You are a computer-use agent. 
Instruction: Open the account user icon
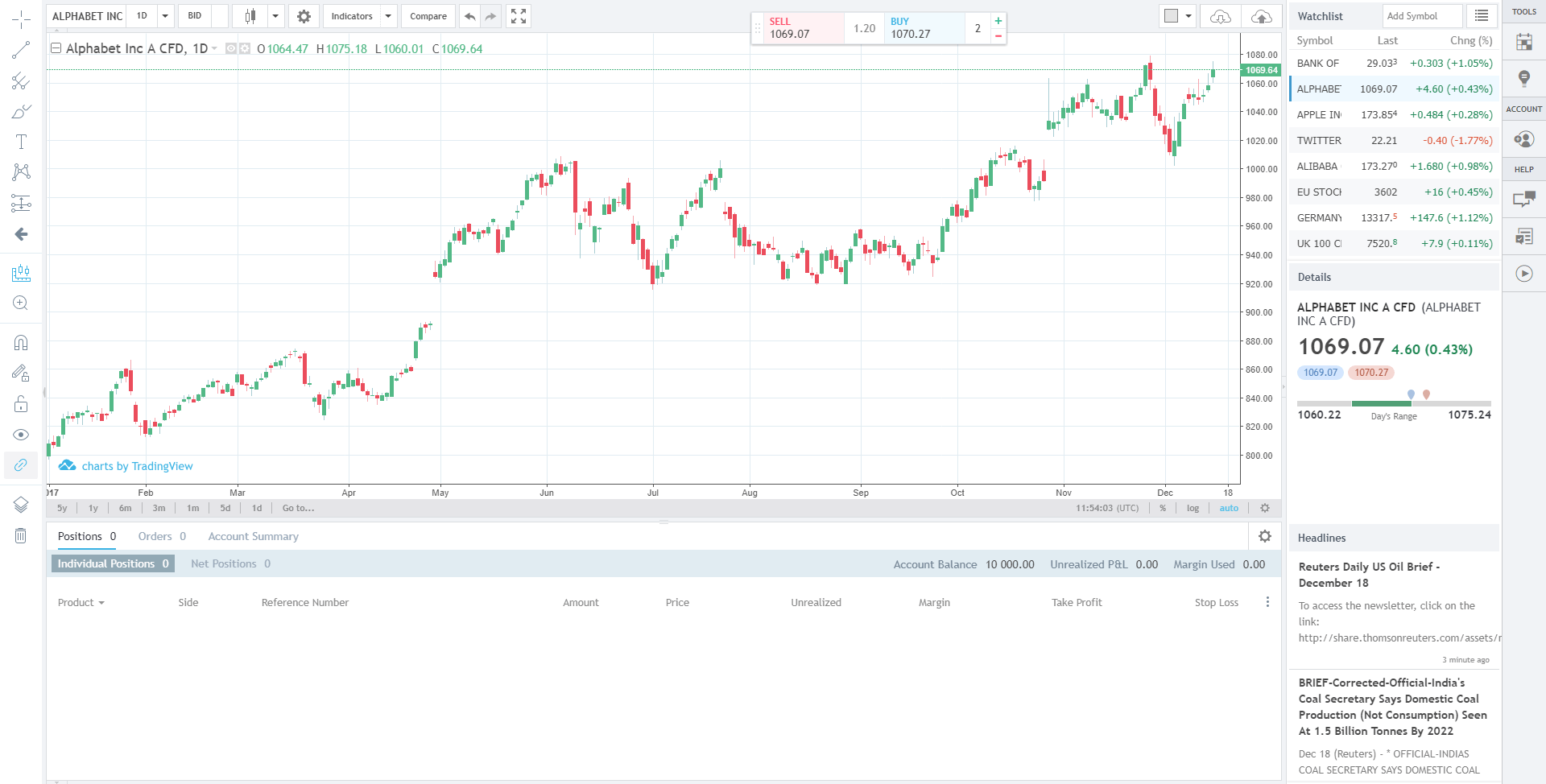pyautogui.click(x=1524, y=139)
